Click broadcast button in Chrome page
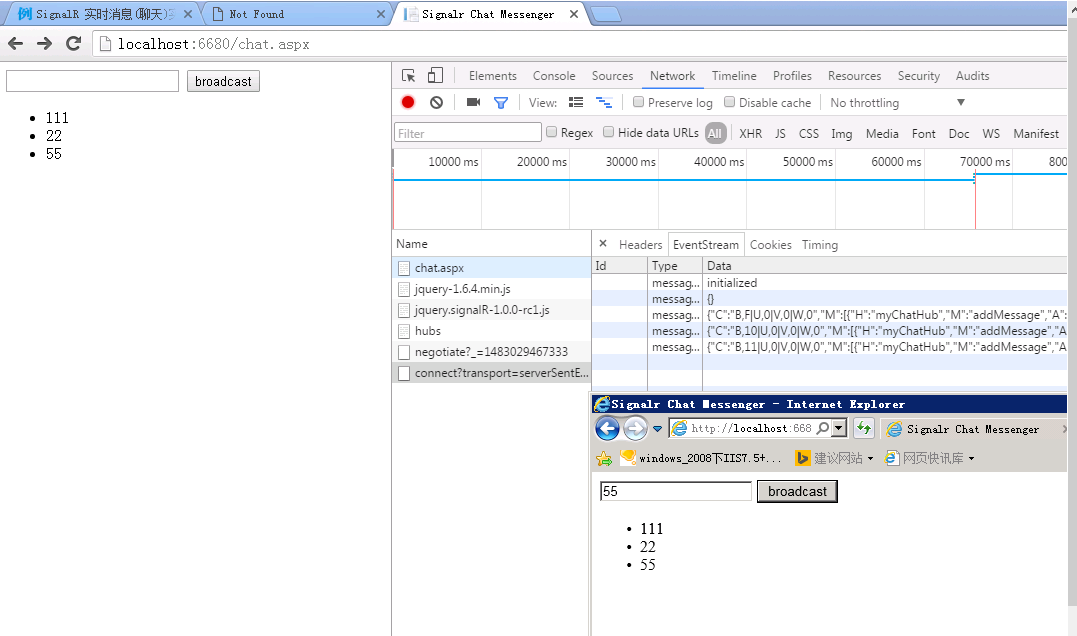The image size is (1077, 636). tap(223, 81)
